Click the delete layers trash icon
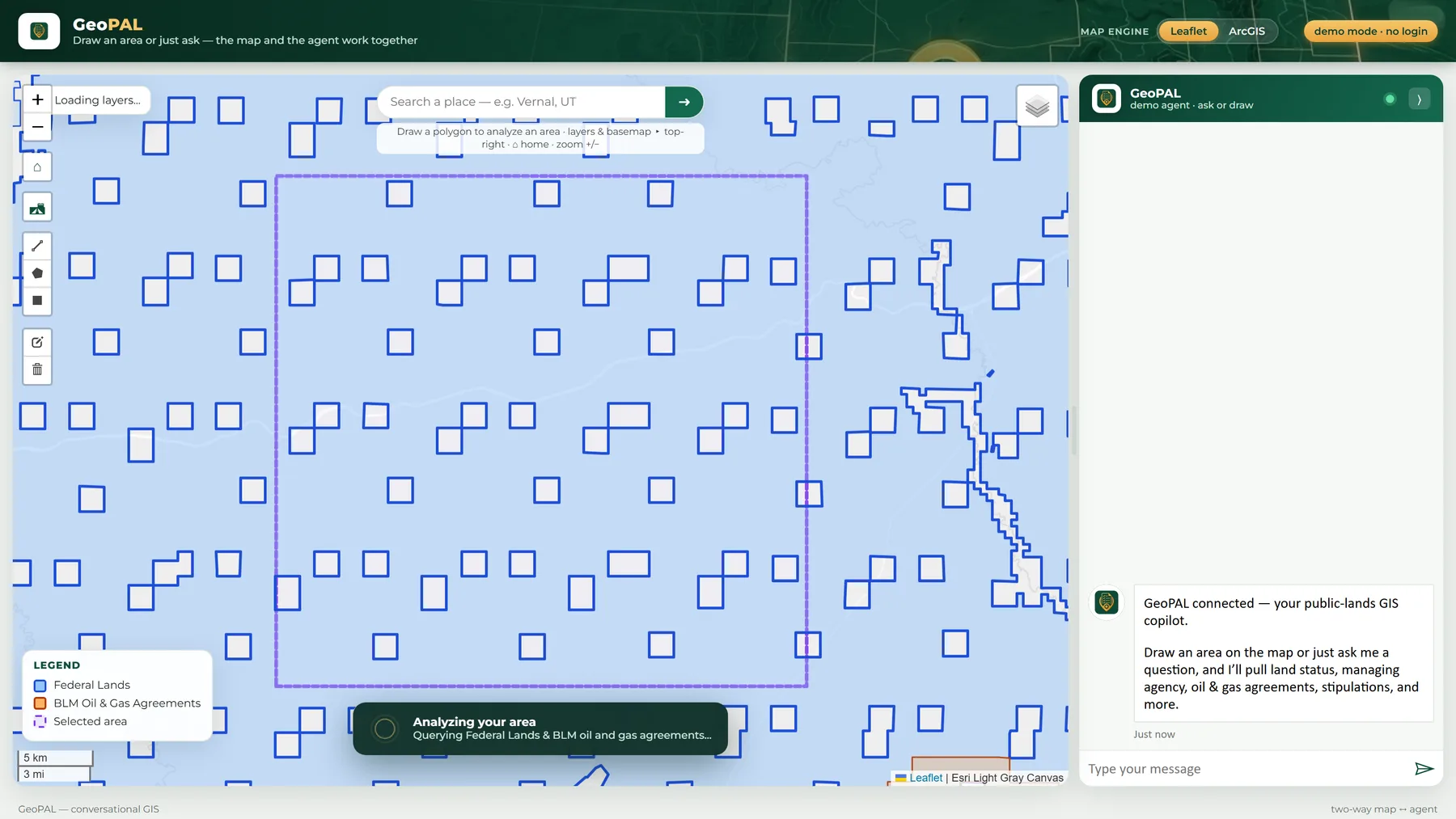The width and height of the screenshot is (1456, 819). [x=37, y=369]
